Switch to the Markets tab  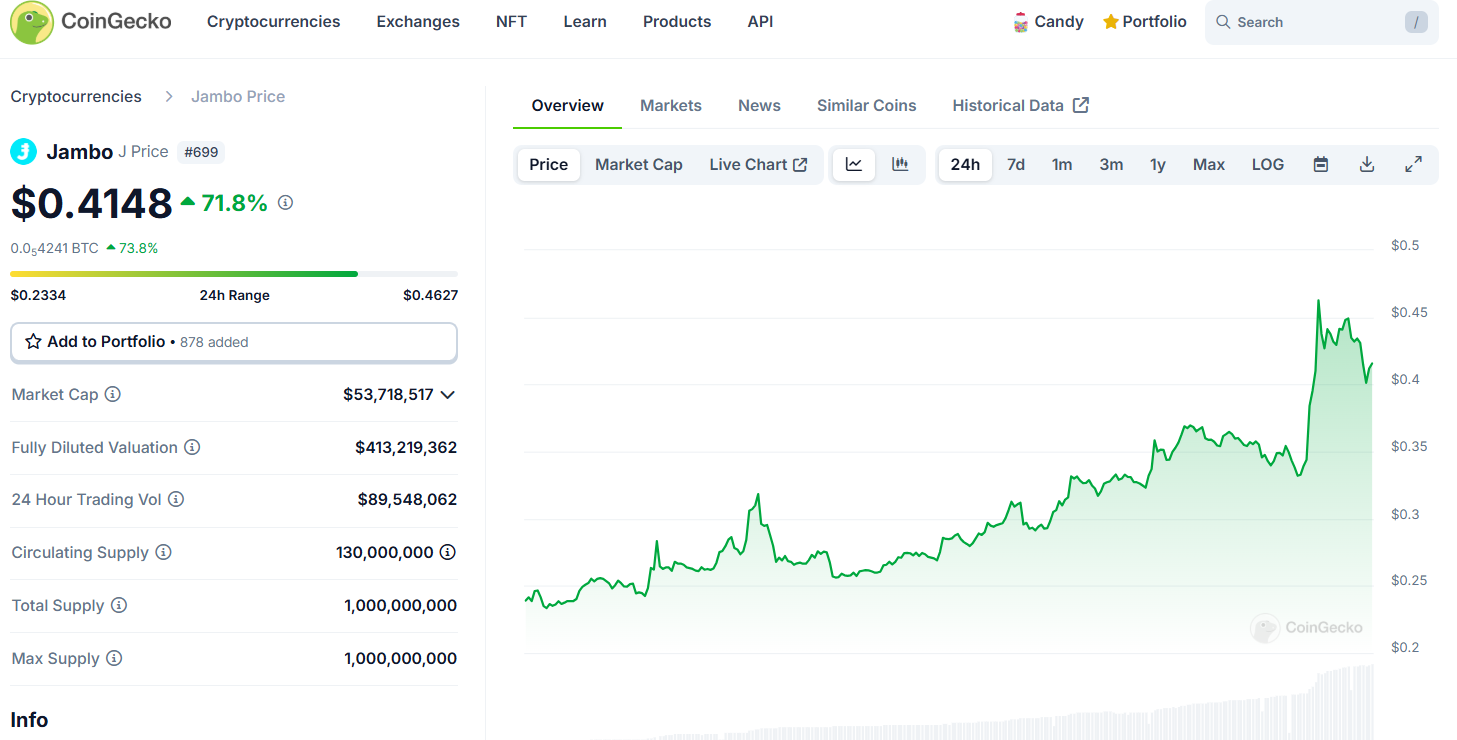click(x=671, y=106)
